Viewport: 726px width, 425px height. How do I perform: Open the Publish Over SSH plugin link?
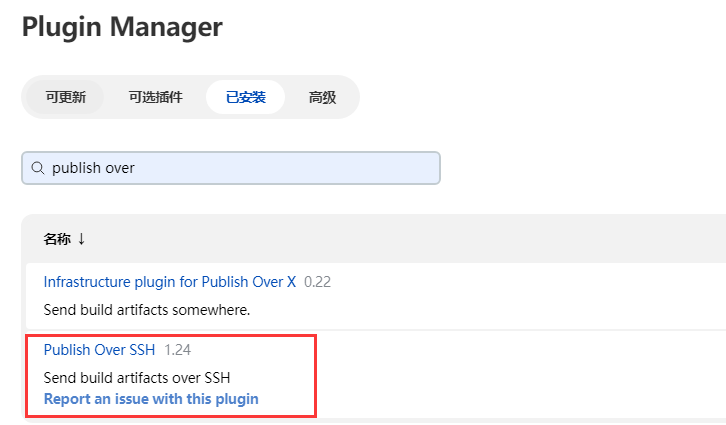99,350
